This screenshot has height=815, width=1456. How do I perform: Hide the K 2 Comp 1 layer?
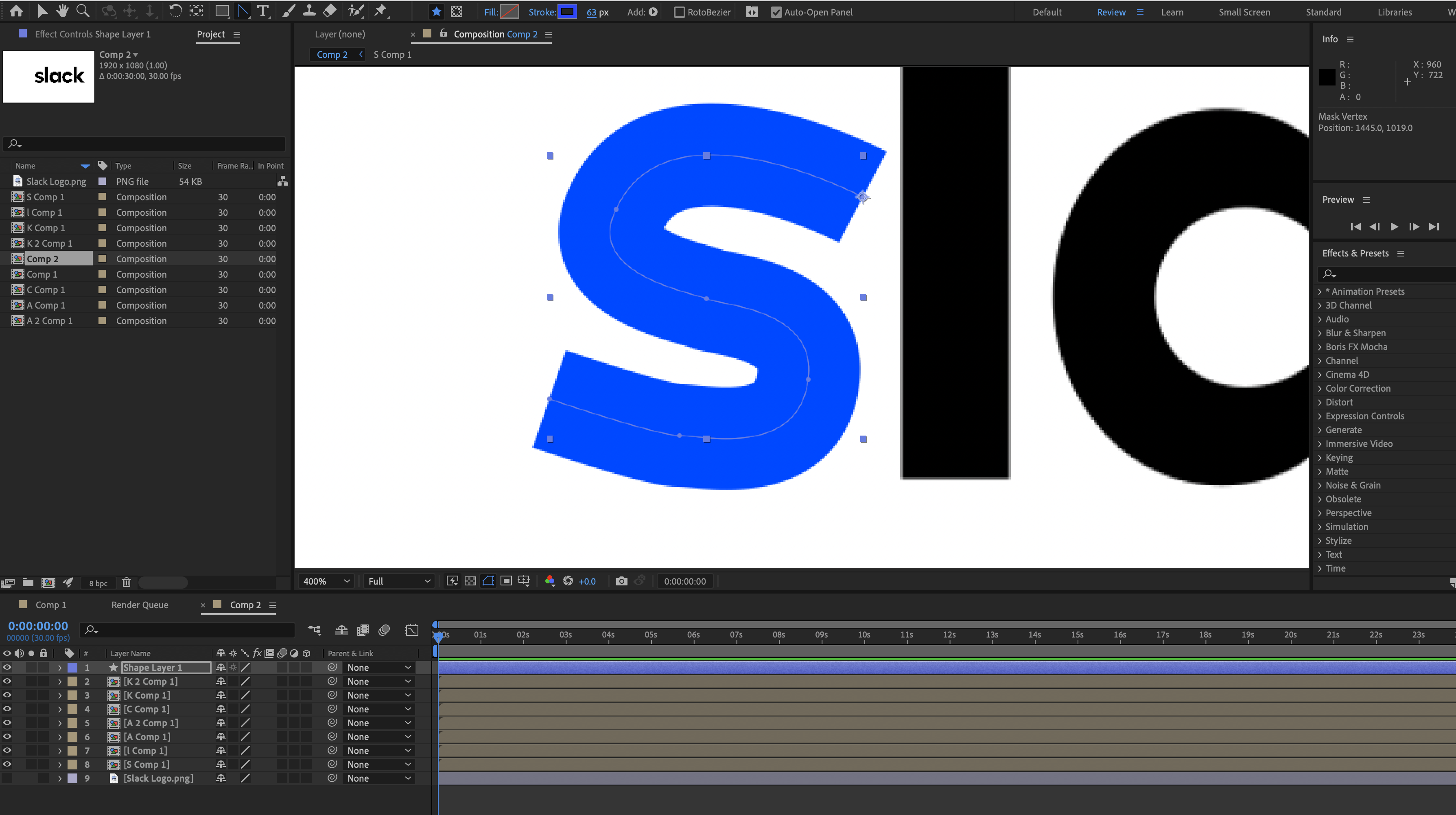pyautogui.click(x=7, y=681)
